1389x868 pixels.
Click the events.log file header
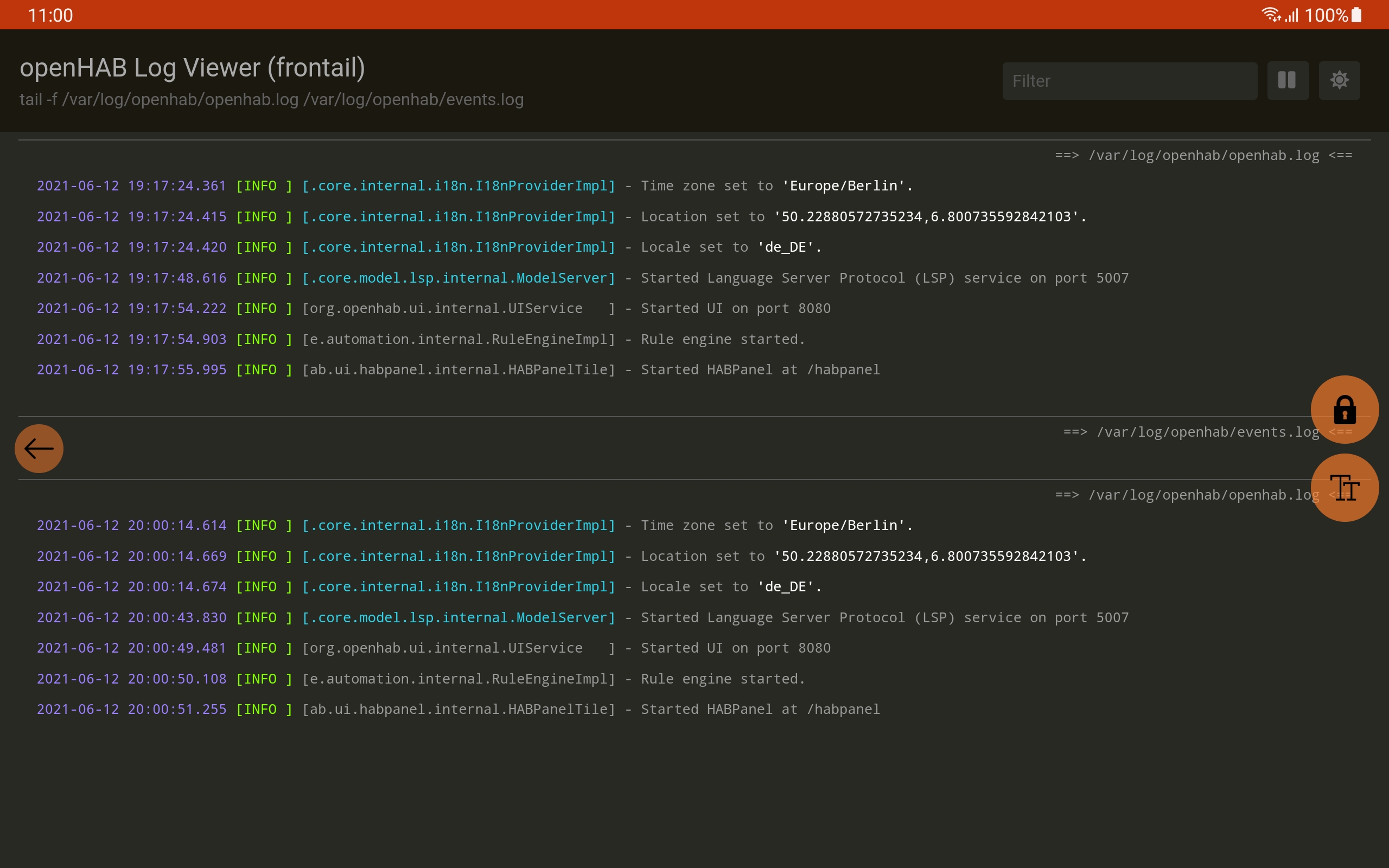[x=1190, y=432]
